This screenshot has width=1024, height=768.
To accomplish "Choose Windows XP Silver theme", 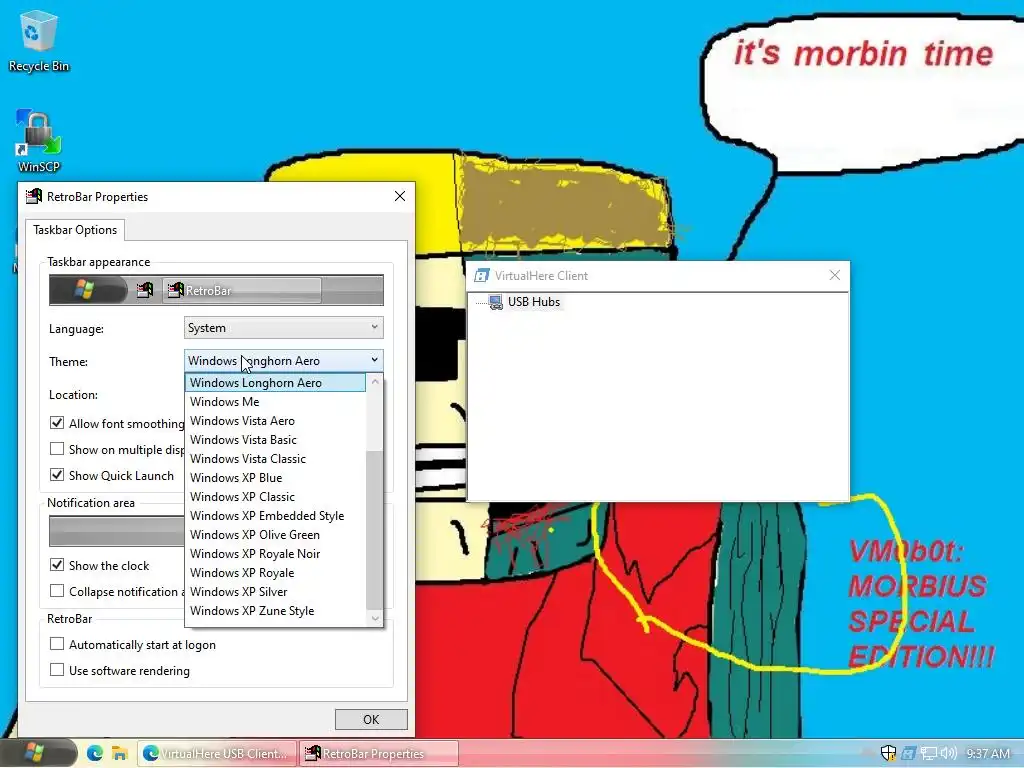I will point(276,592).
